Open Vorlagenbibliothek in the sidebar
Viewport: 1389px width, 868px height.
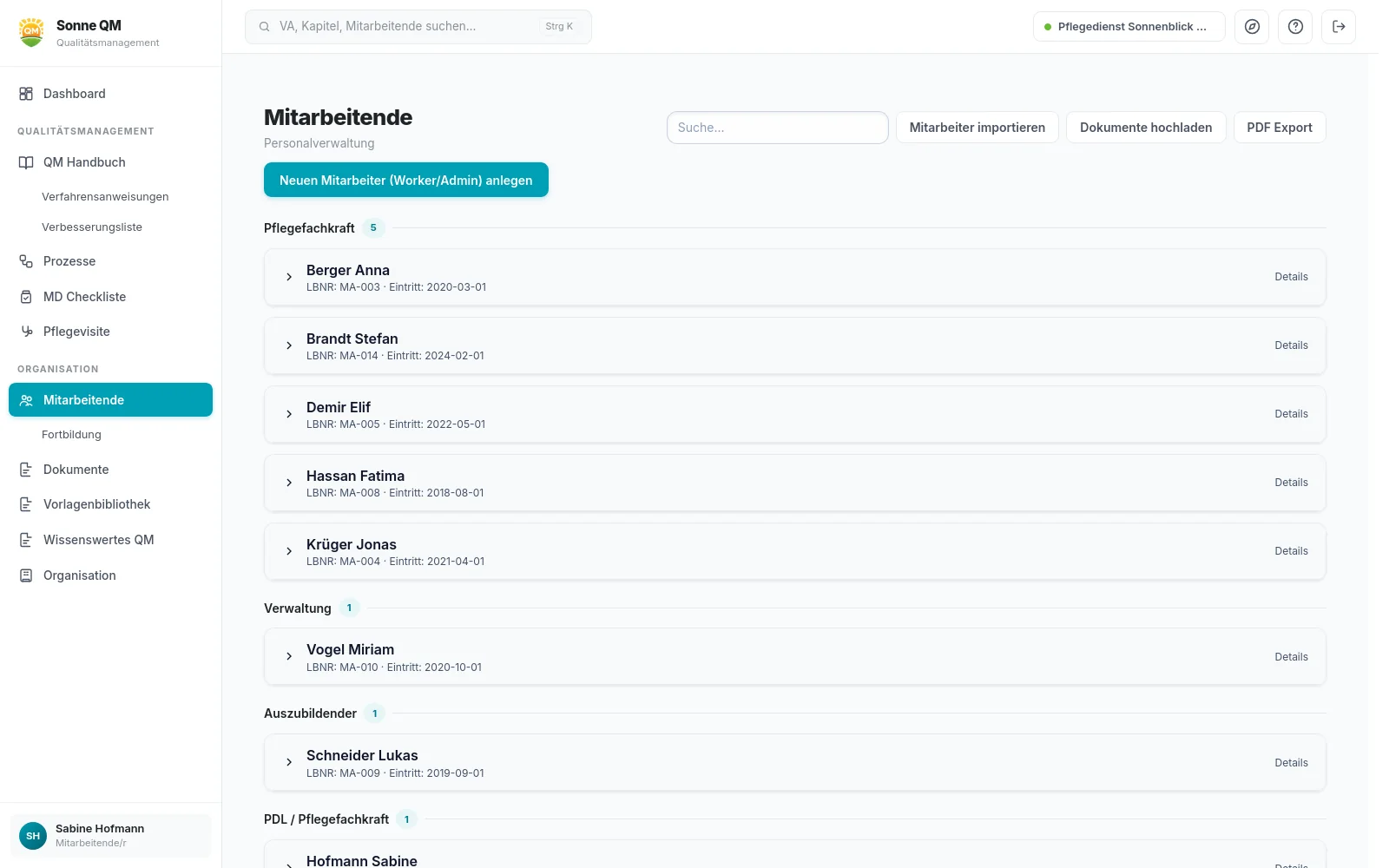click(96, 504)
